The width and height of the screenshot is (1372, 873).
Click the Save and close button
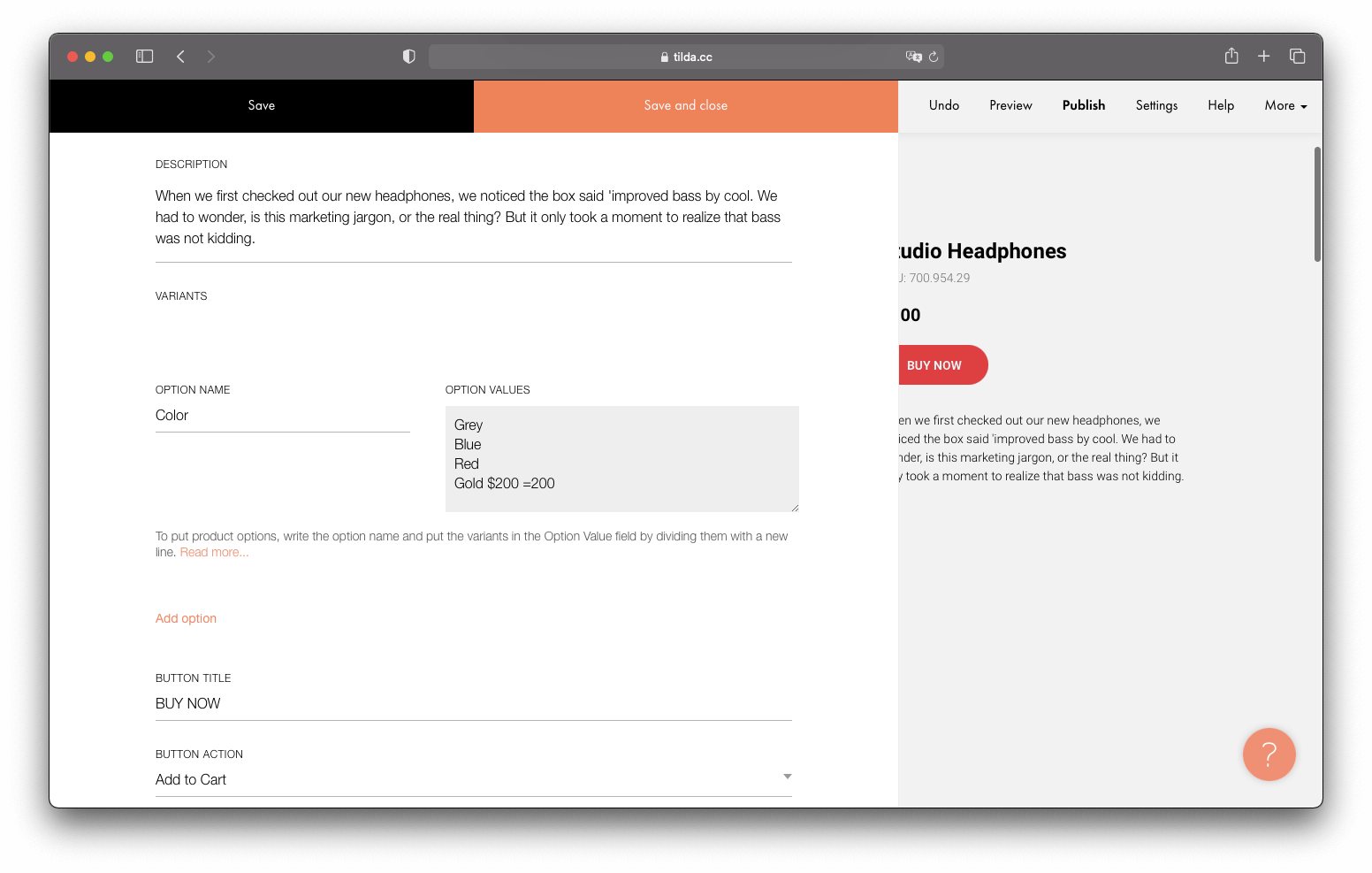685,105
